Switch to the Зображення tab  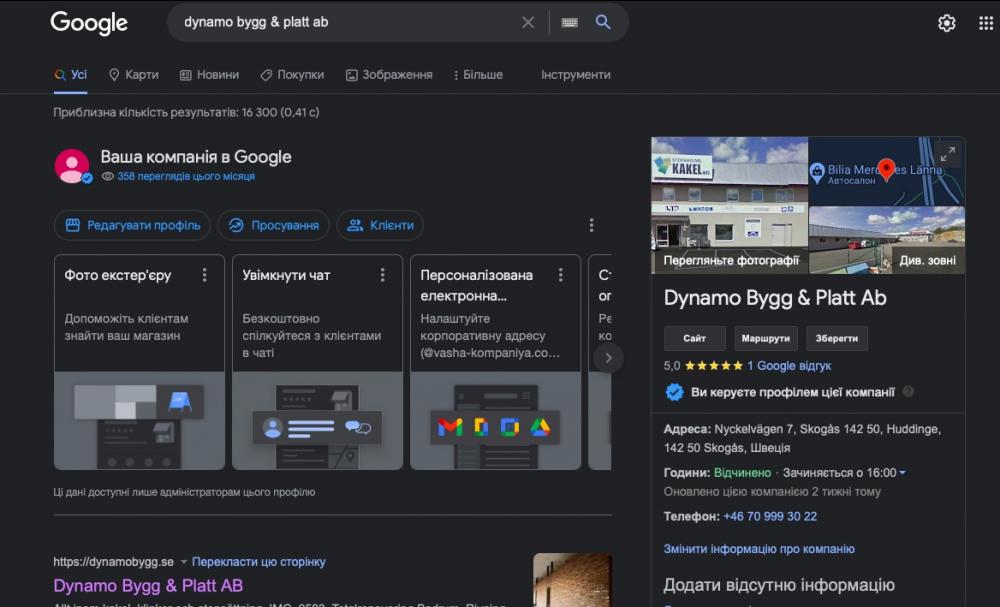click(389, 75)
